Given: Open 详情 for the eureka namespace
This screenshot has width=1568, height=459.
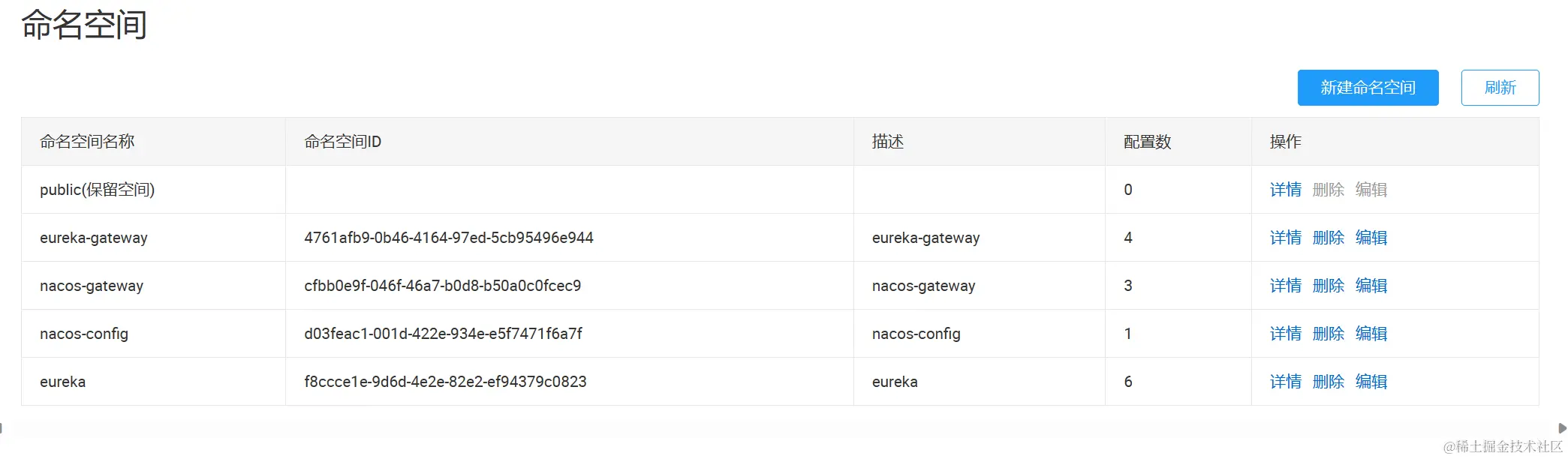Looking at the screenshot, I should [x=1285, y=382].
